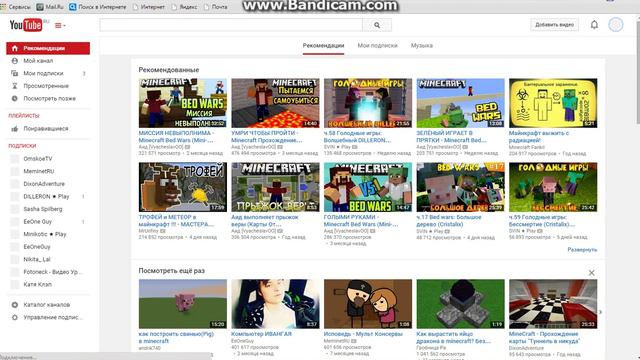Image resolution: width=640 pixels, height=360 pixels.
Task: Open the Туннель в никуда thumbnail
Action: (x=553, y=304)
